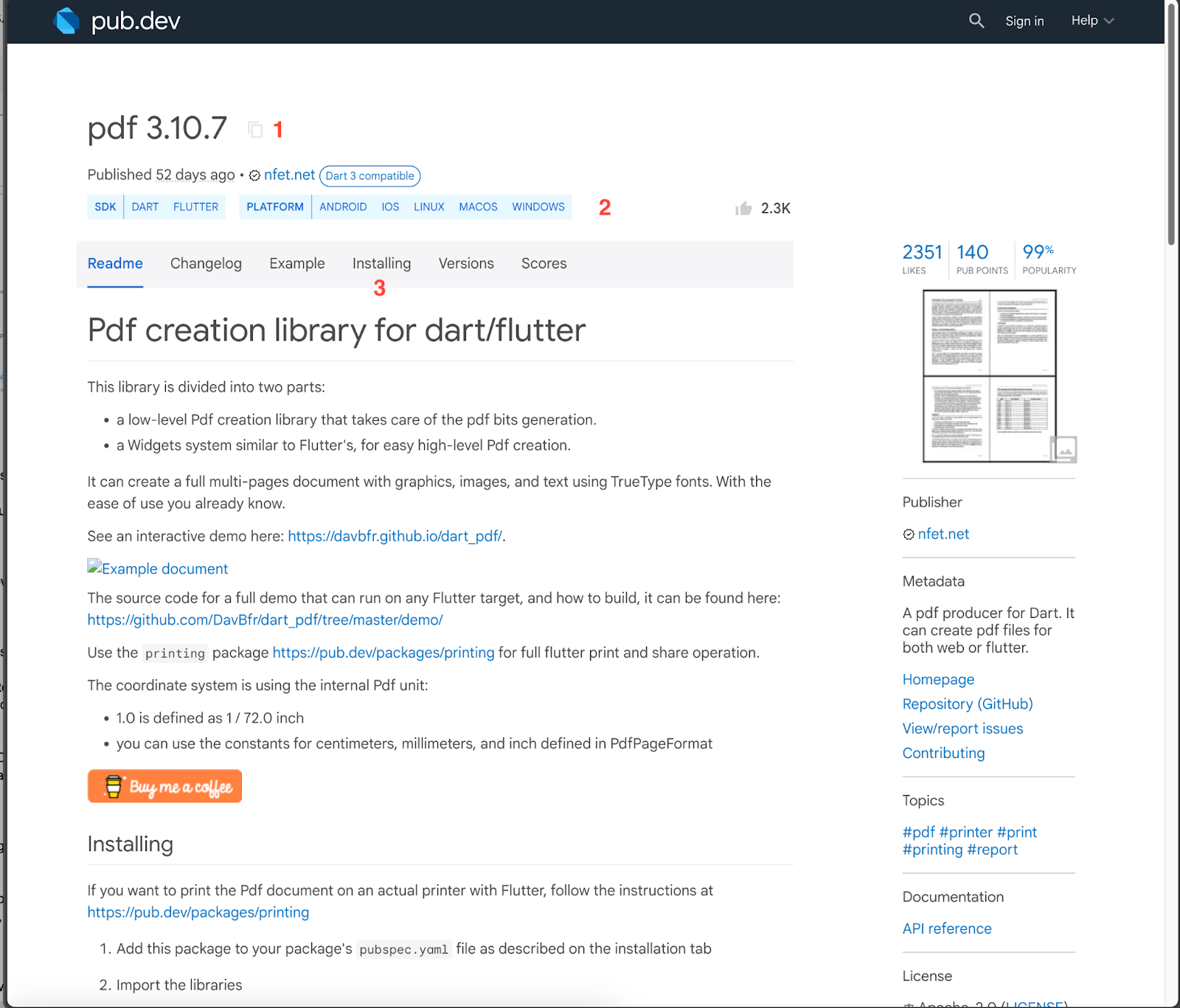Open the Example tab
1180x1008 pixels.
tap(297, 263)
